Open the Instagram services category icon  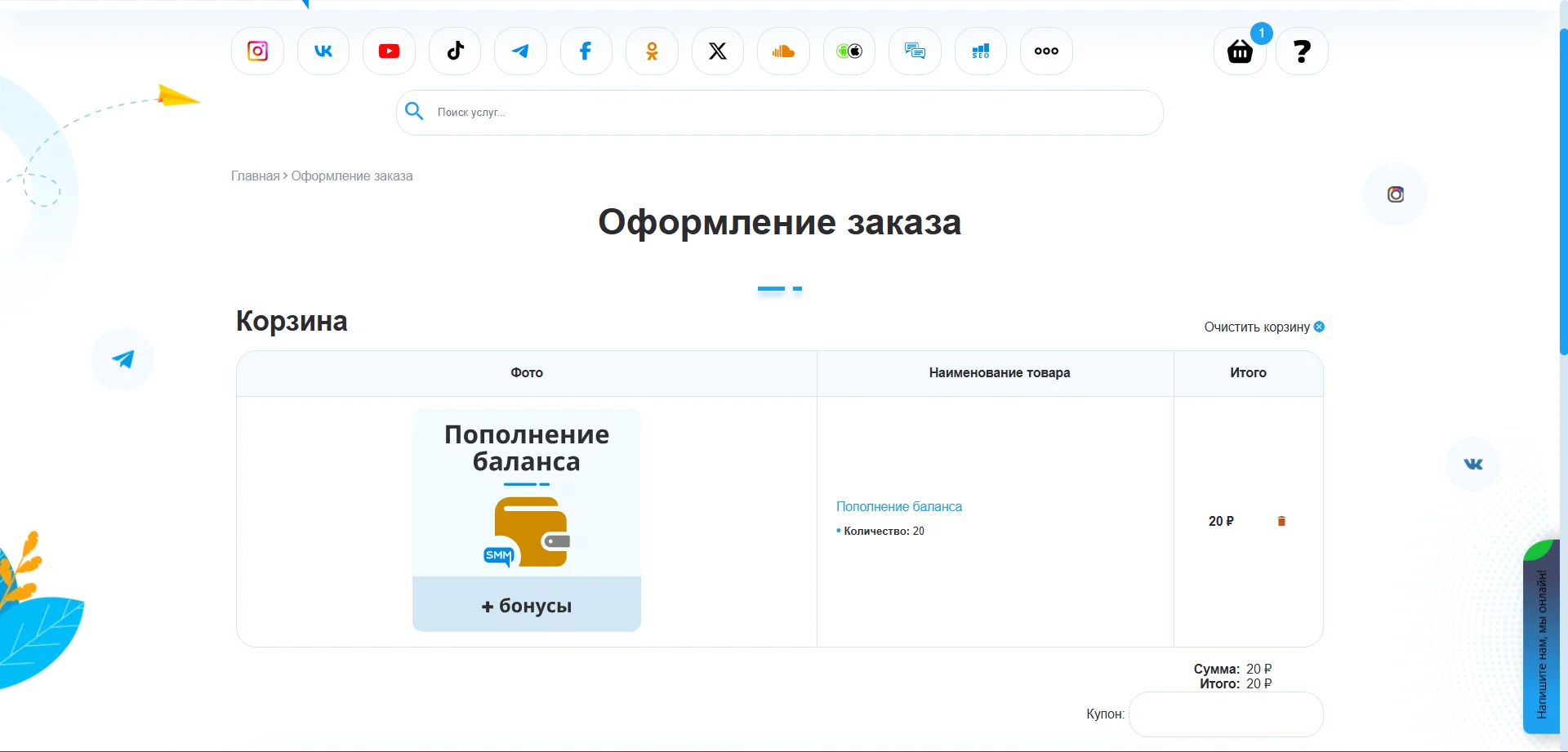click(258, 51)
